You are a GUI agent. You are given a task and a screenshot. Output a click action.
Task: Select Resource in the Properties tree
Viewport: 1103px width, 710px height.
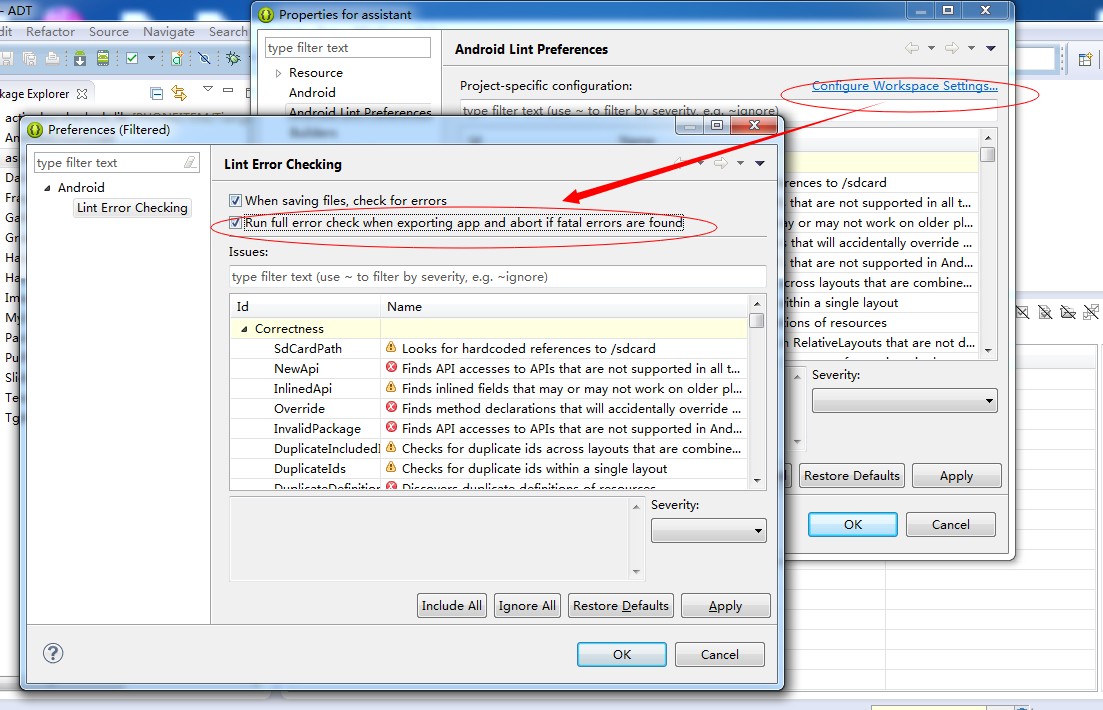click(x=316, y=72)
